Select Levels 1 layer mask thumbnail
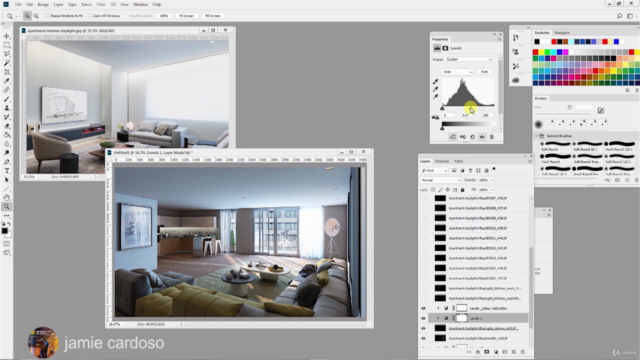640x360 pixels. [x=462, y=318]
